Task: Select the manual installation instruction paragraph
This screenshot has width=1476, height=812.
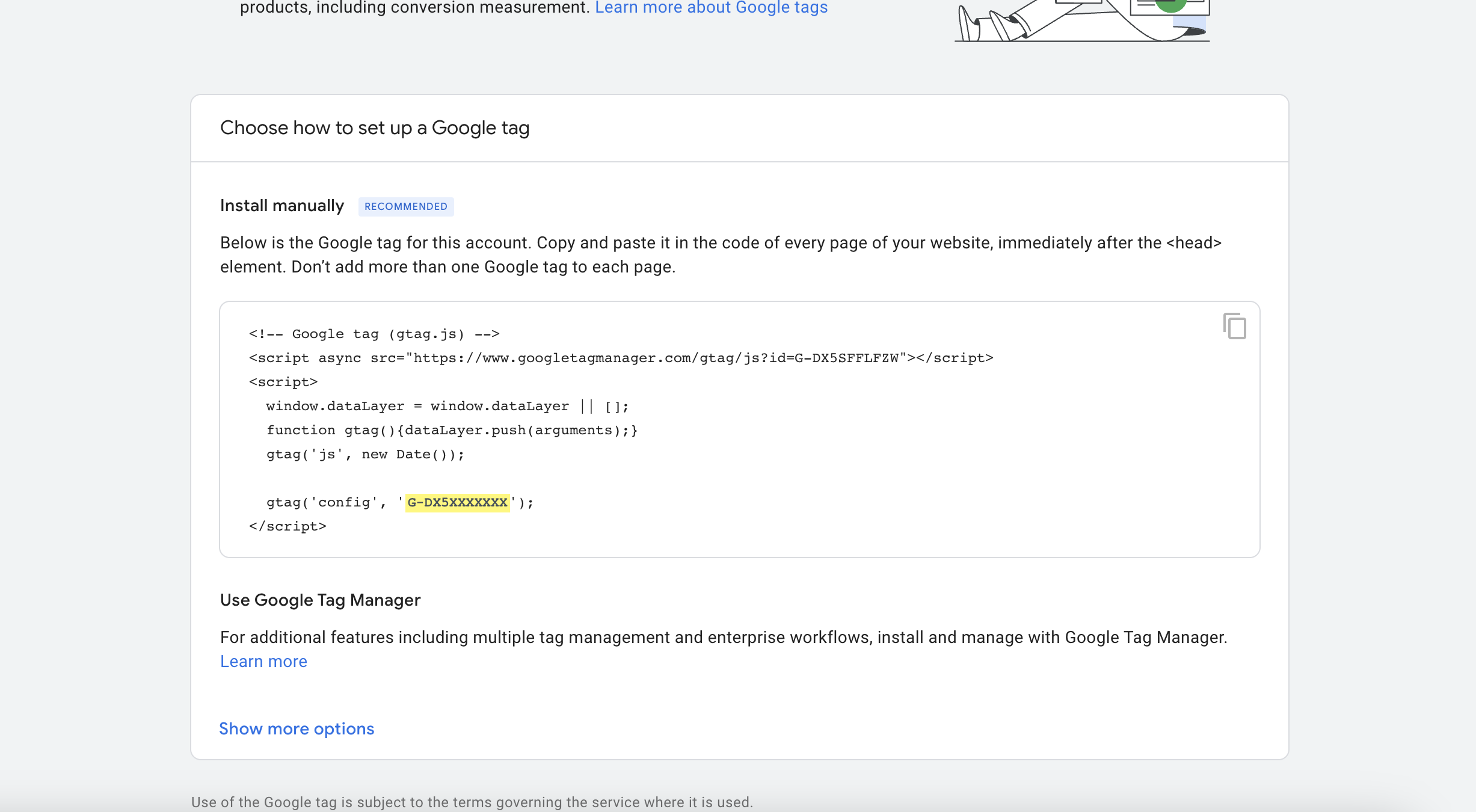Action: tap(721, 254)
